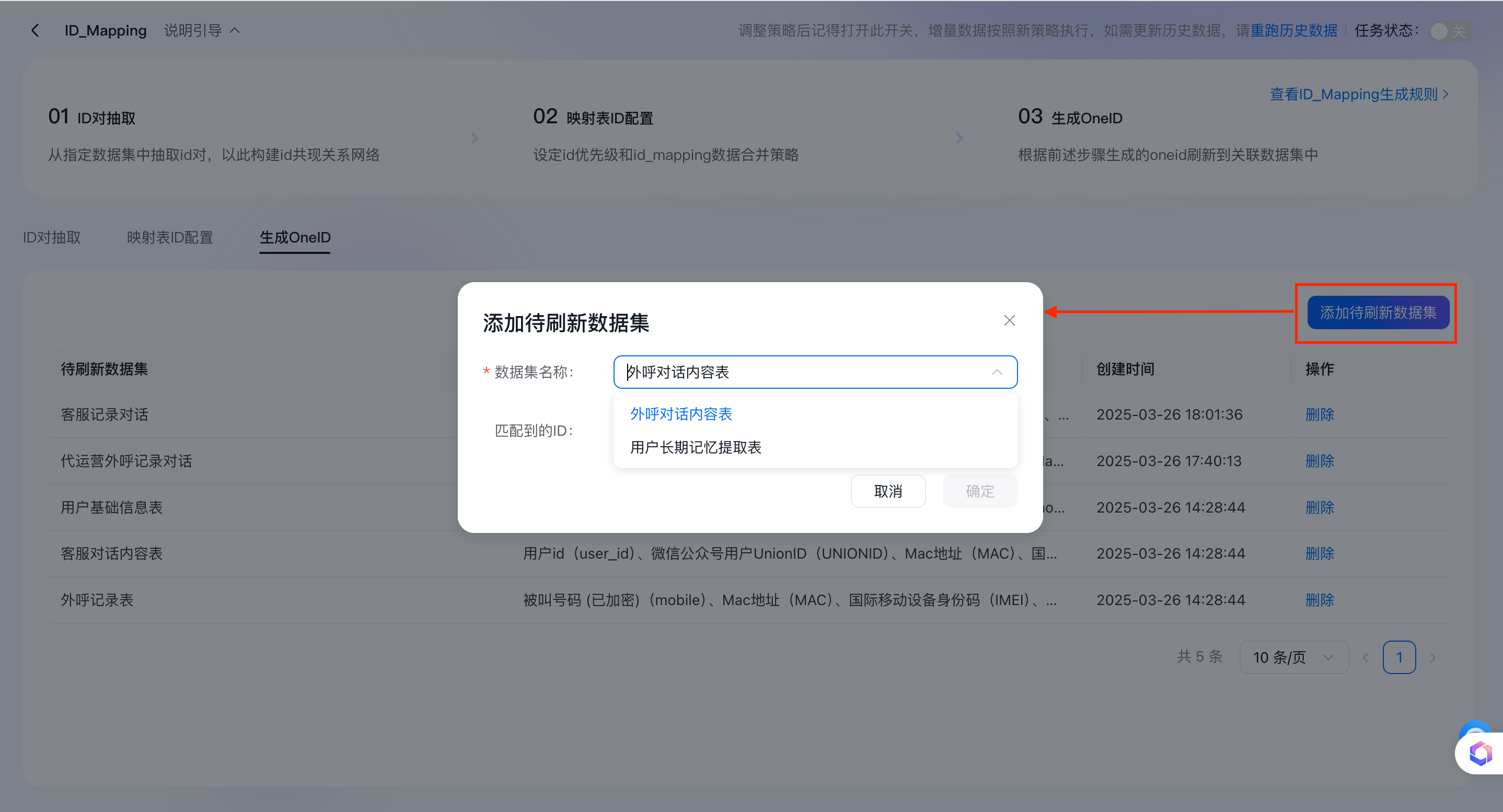Switch to the ID对抽取 tab
This screenshot has height=812, width=1503.
[51, 237]
